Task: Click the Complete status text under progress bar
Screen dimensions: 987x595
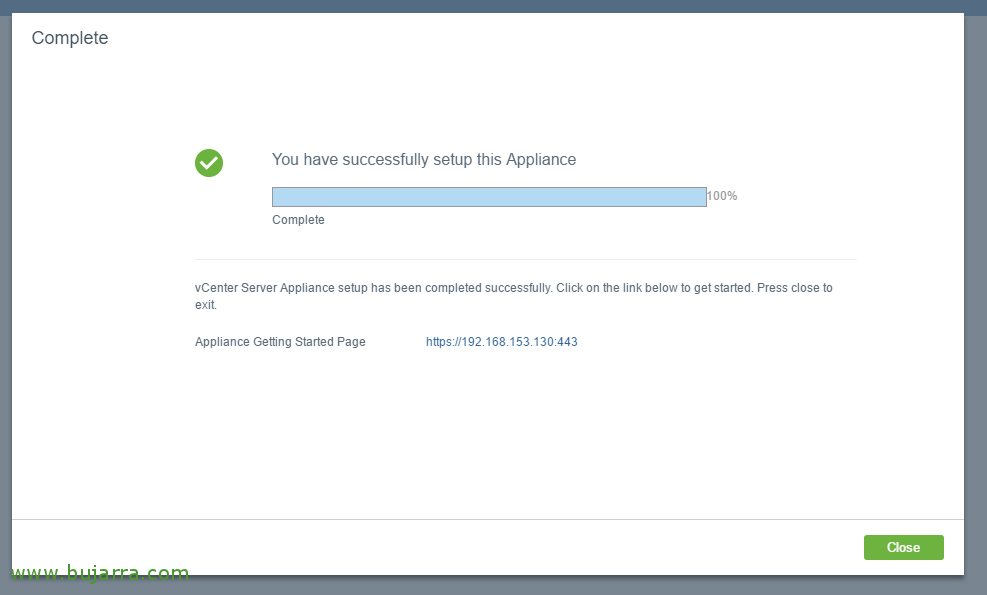Action: point(298,220)
